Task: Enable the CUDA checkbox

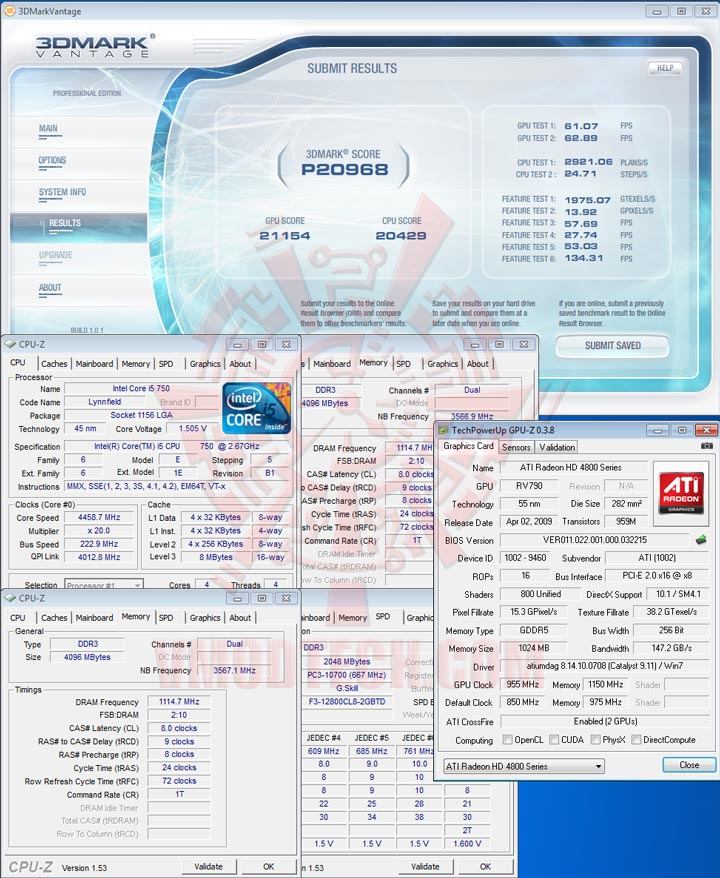Action: (x=554, y=740)
